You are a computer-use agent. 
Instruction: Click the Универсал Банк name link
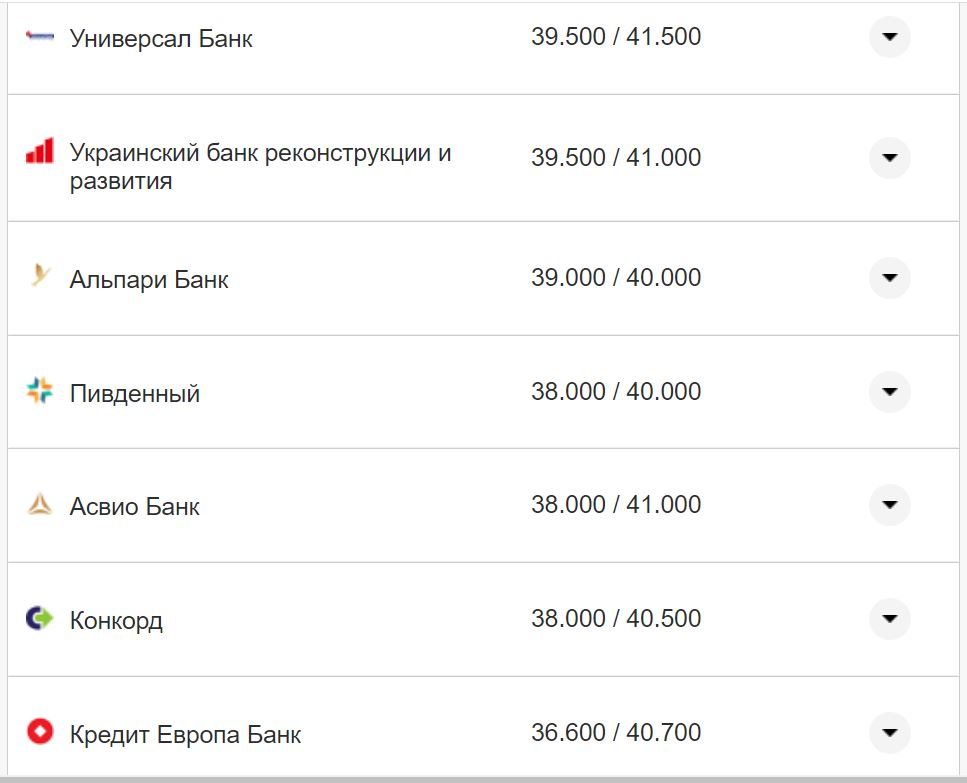point(160,37)
